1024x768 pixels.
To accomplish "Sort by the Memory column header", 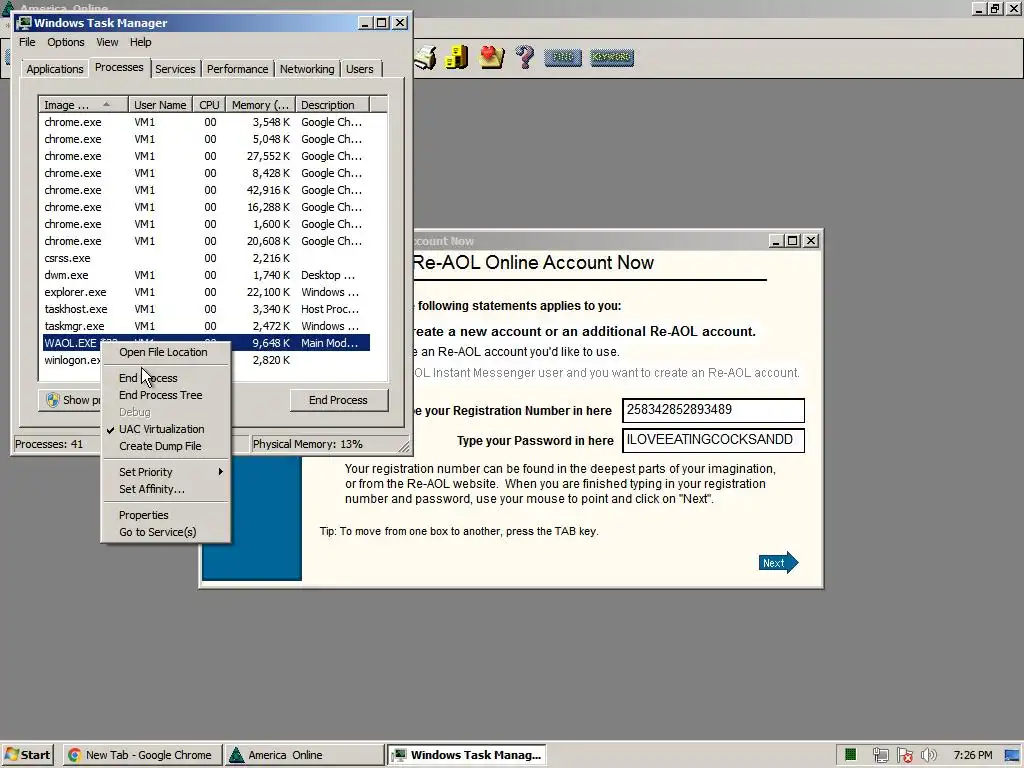I will pyautogui.click(x=260, y=104).
